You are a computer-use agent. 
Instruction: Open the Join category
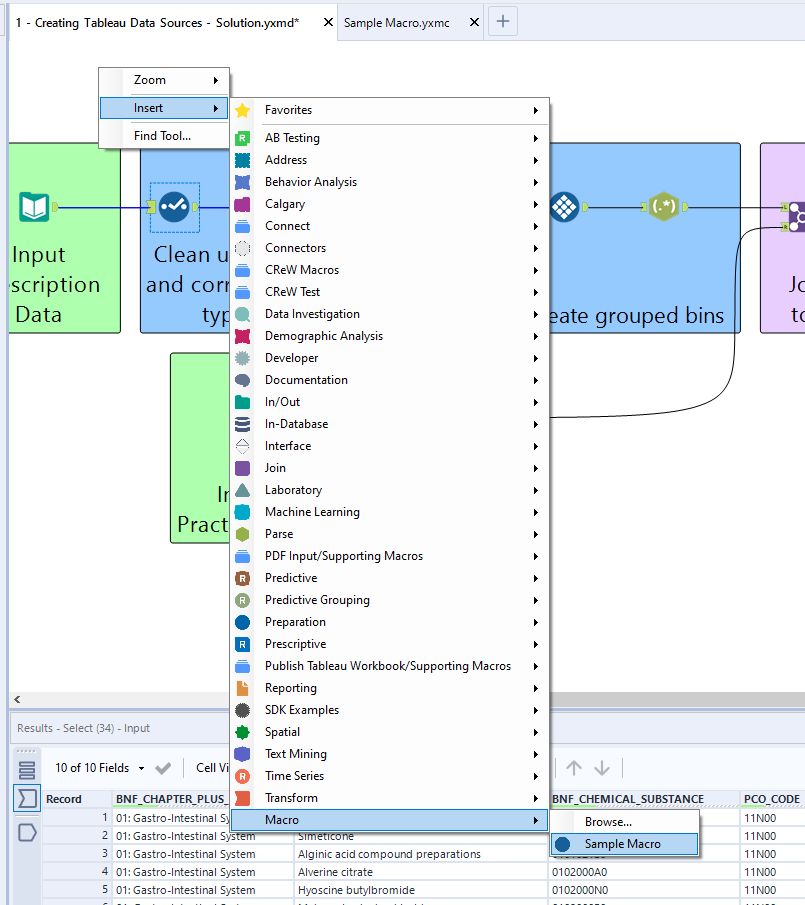point(390,468)
